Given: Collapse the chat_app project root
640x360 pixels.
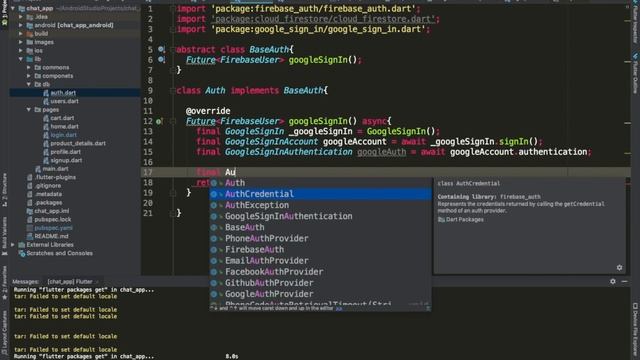Looking at the screenshot, I should (13, 8).
